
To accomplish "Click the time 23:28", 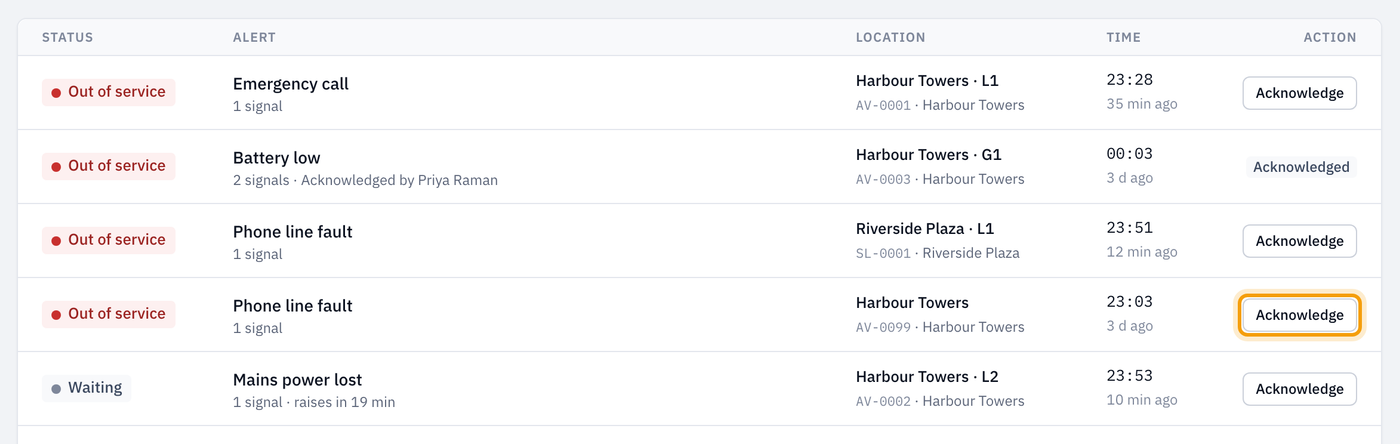I will (1129, 80).
